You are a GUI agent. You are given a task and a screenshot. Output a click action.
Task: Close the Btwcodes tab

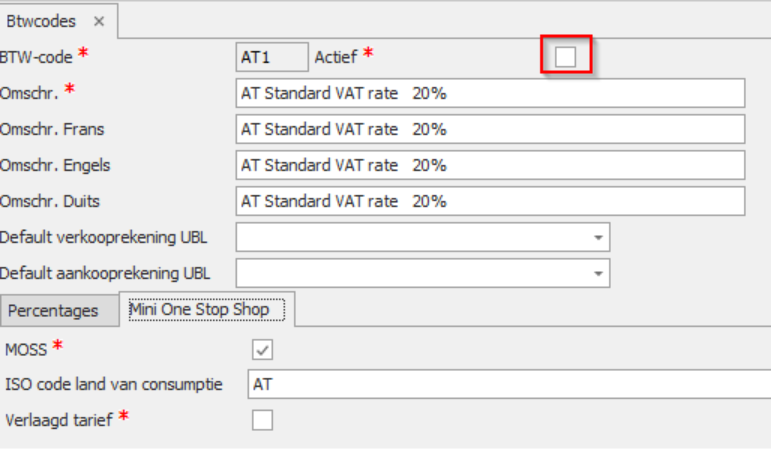99,21
